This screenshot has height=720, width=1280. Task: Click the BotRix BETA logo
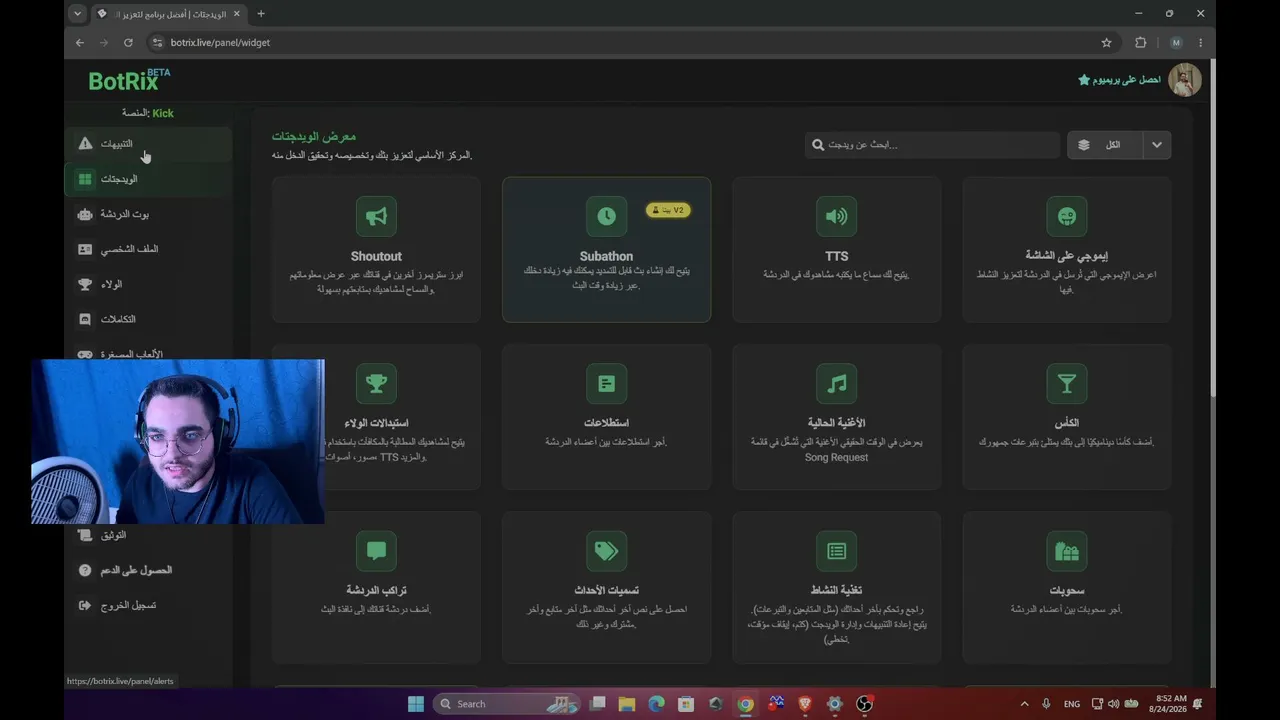click(129, 80)
